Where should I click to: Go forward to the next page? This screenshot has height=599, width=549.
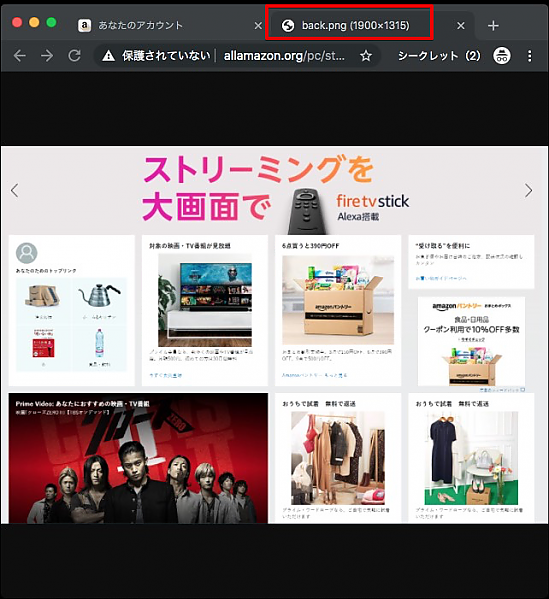47,56
